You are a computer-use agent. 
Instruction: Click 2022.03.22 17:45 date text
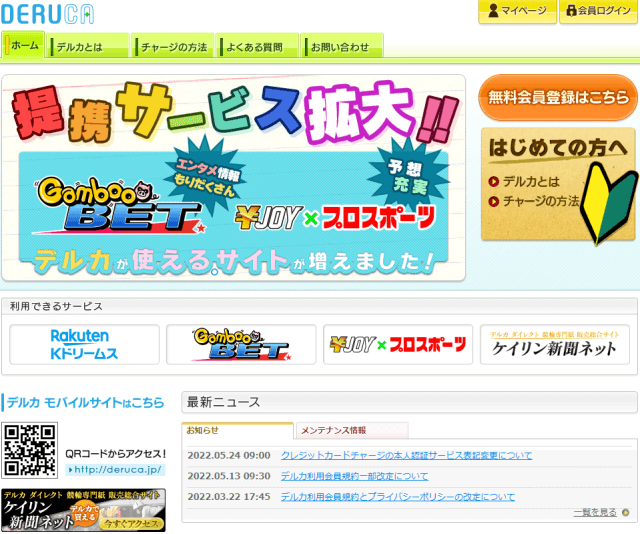[229, 497]
